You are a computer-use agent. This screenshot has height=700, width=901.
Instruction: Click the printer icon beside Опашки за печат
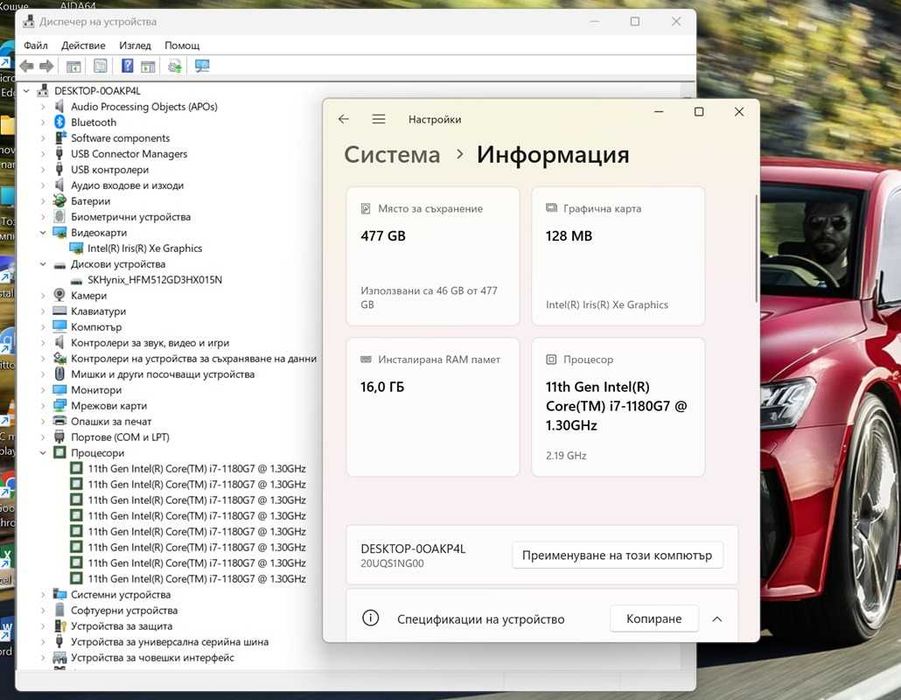pyautogui.click(x=59, y=421)
